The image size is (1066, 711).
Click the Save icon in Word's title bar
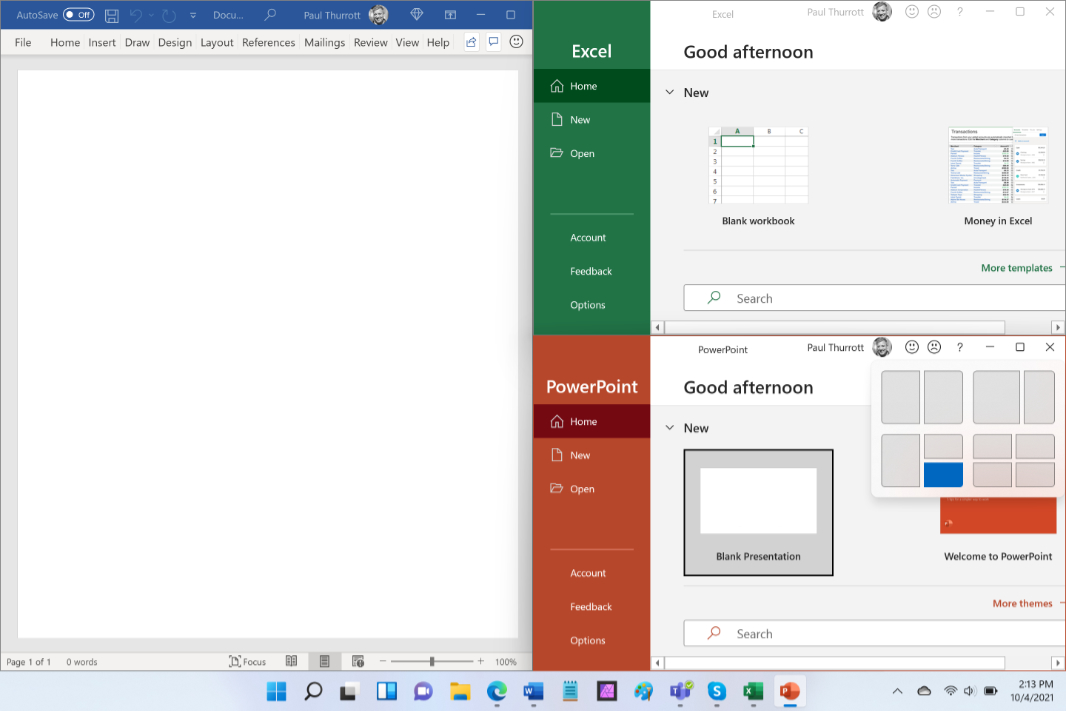tap(111, 14)
